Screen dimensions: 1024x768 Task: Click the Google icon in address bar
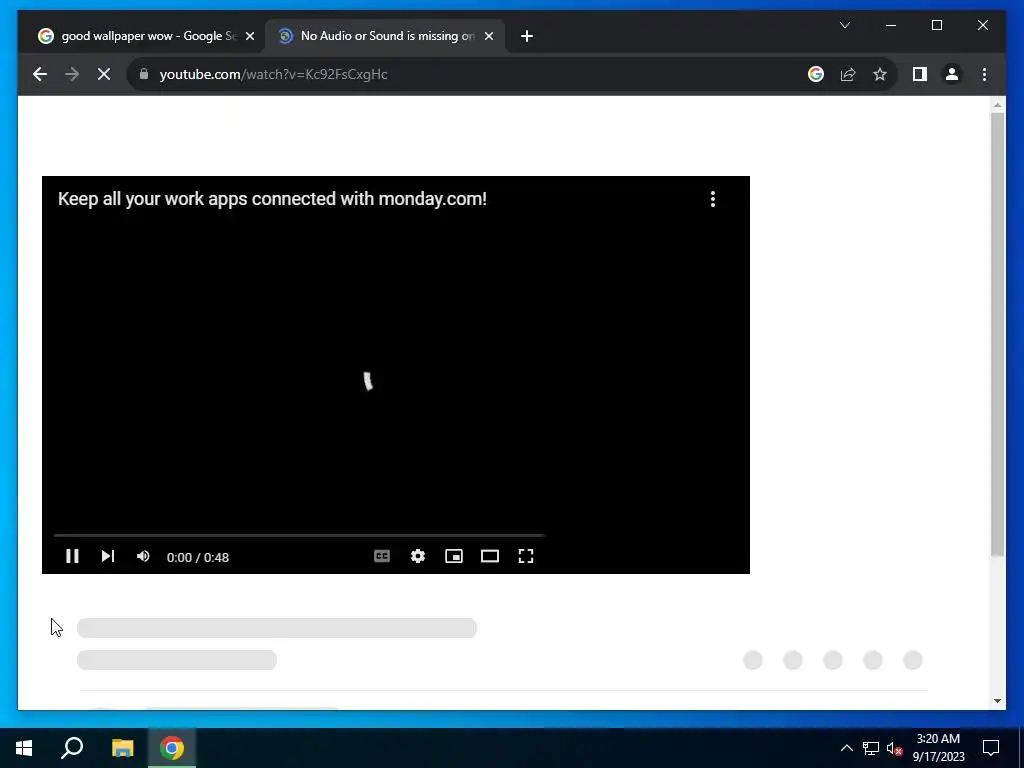pos(816,74)
